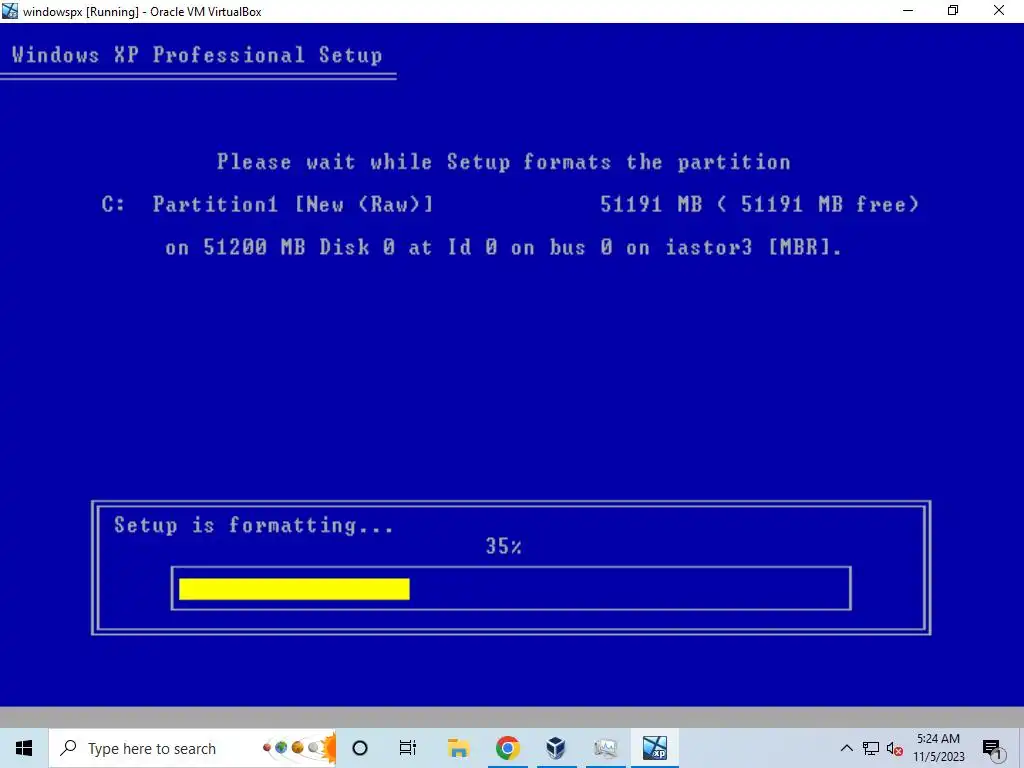Open the Windows Start menu
This screenshot has width=1024, height=768.
point(24,748)
